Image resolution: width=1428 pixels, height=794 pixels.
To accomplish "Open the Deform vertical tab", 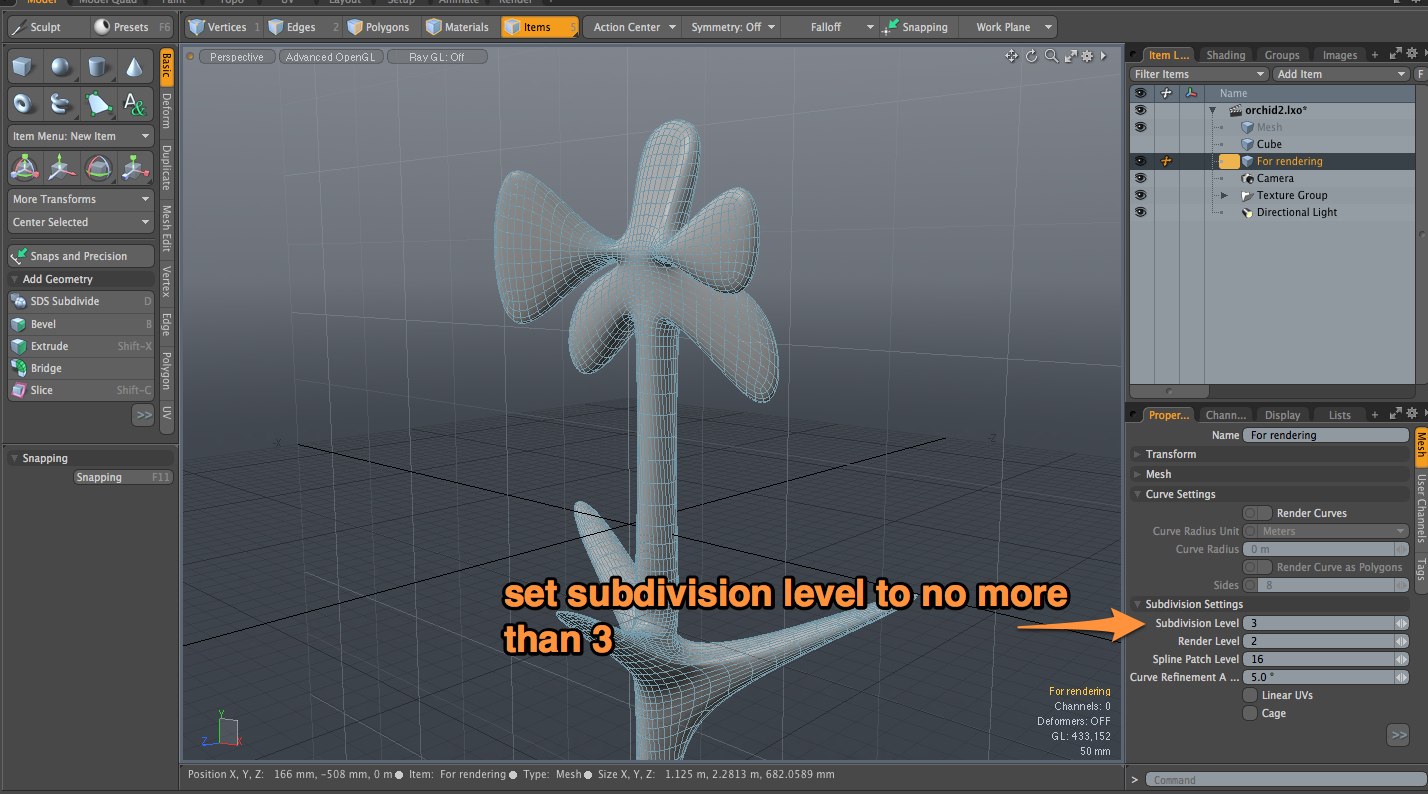I will (x=166, y=111).
